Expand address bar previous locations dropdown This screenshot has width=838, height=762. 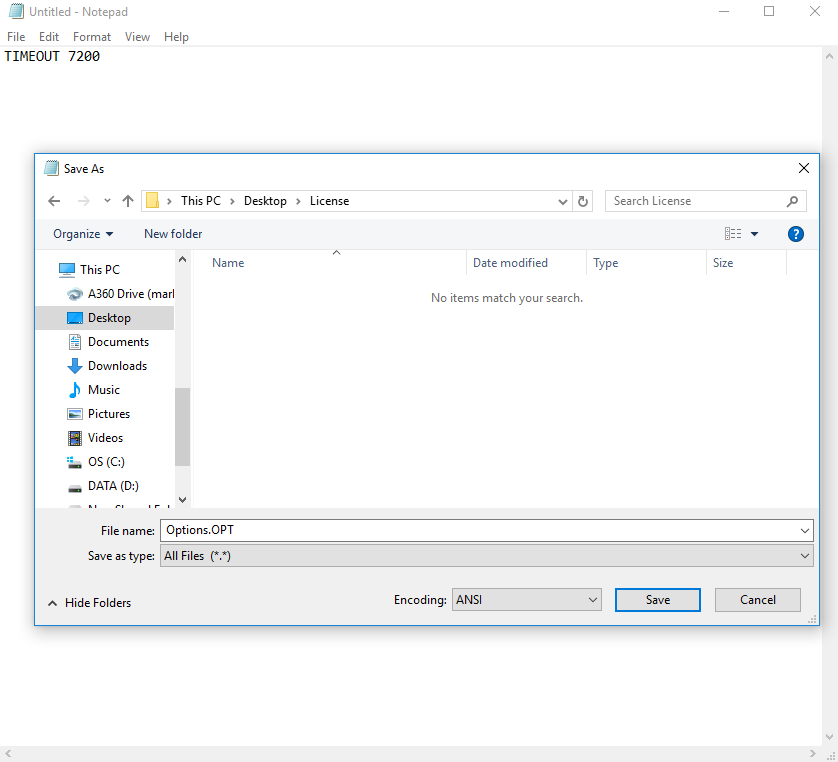coord(562,201)
